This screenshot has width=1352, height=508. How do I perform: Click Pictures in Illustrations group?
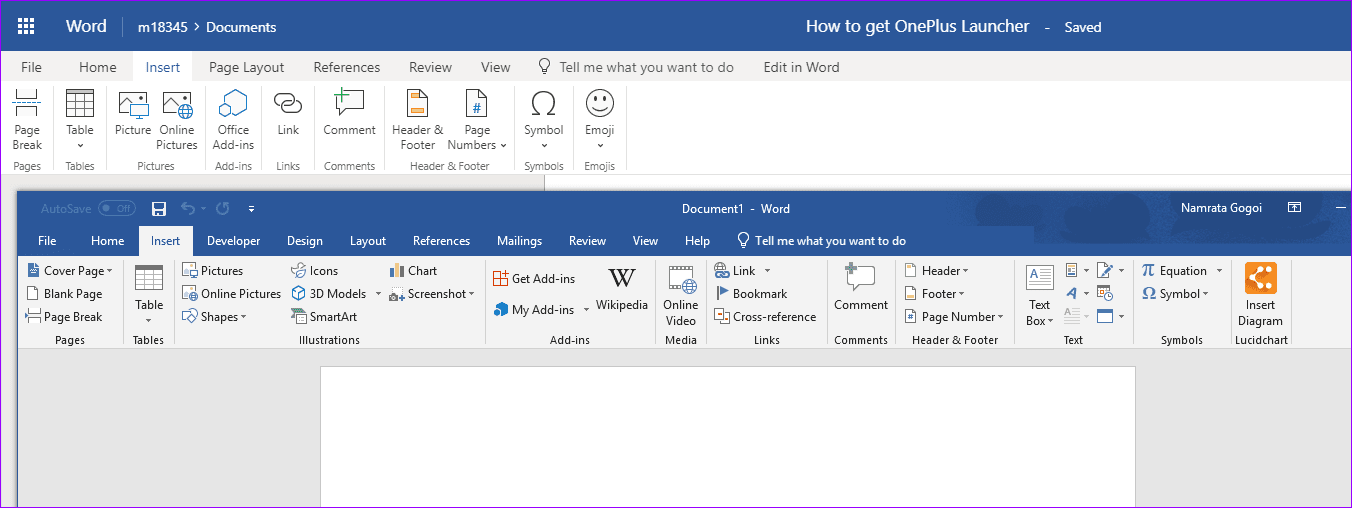pyautogui.click(x=213, y=271)
